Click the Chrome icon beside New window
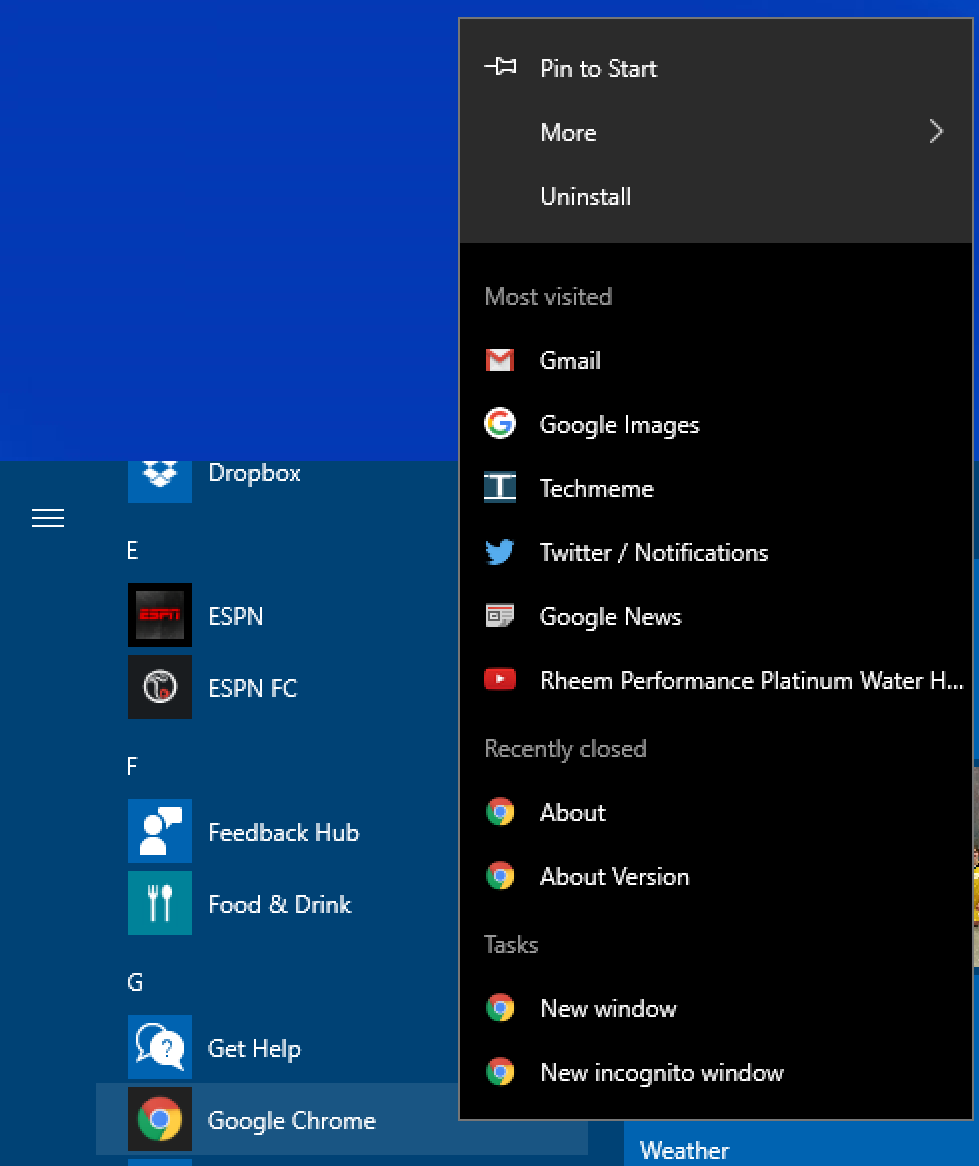 click(500, 1008)
